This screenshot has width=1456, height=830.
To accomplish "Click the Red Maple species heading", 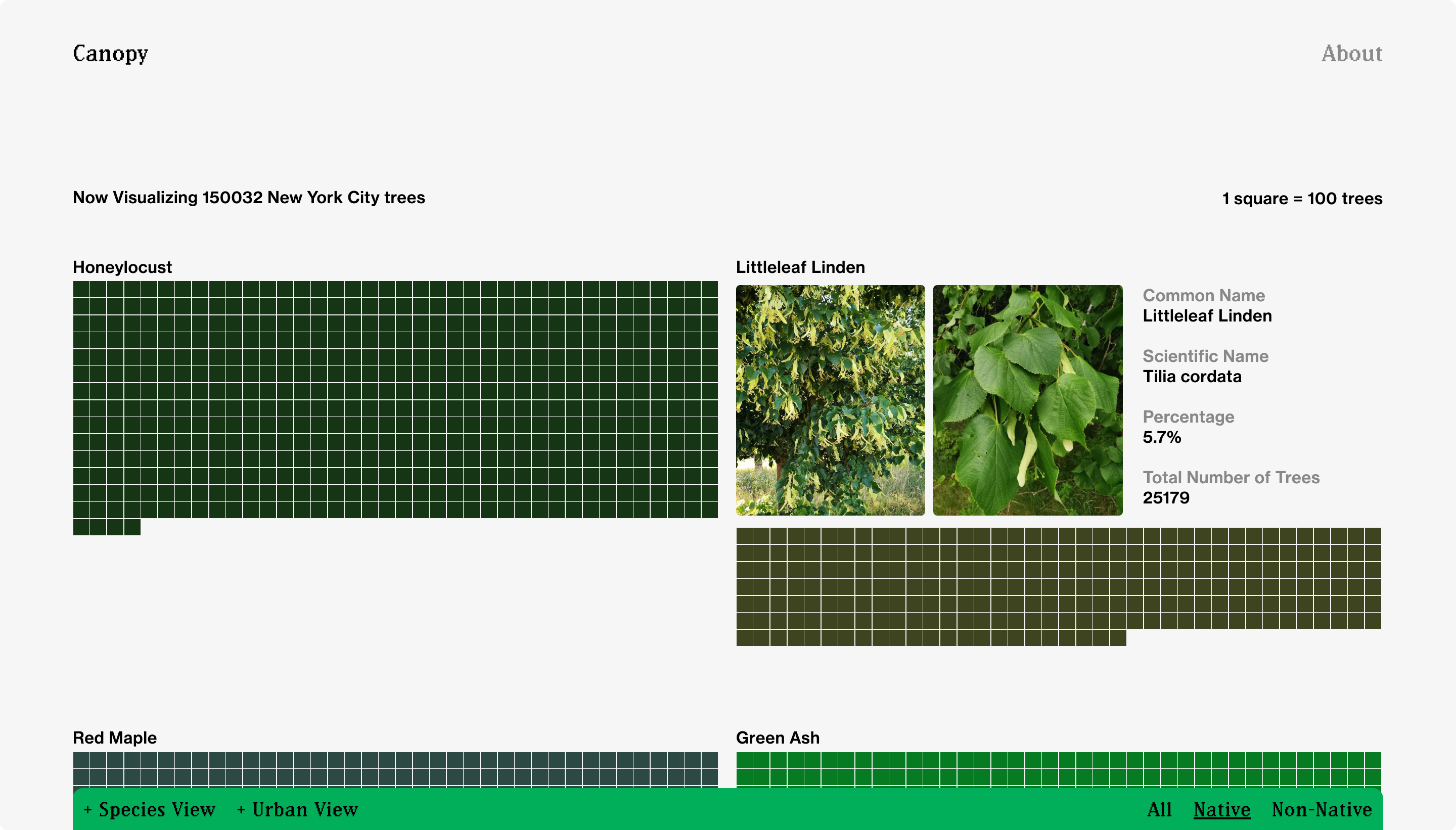I will (115, 737).
